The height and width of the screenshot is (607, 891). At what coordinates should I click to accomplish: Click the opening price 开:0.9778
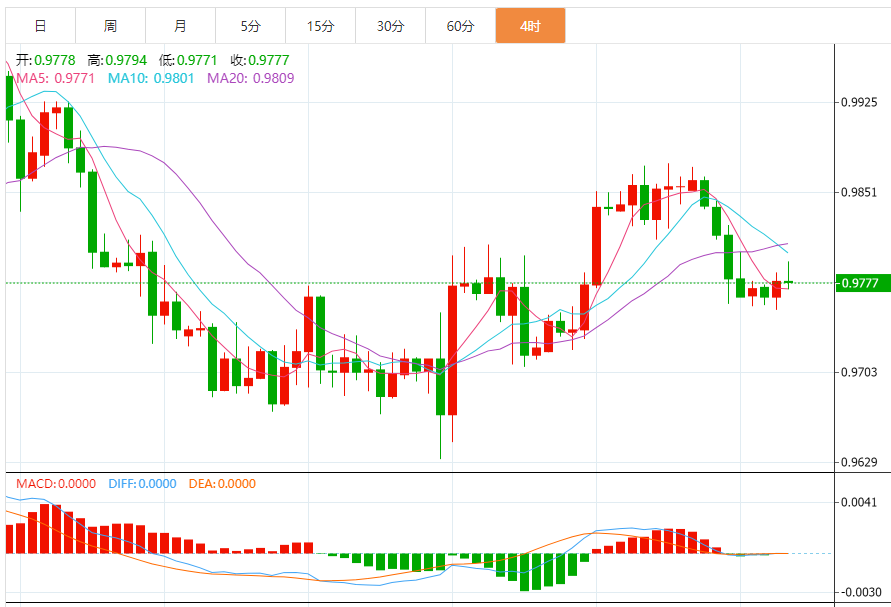[x=45, y=60]
